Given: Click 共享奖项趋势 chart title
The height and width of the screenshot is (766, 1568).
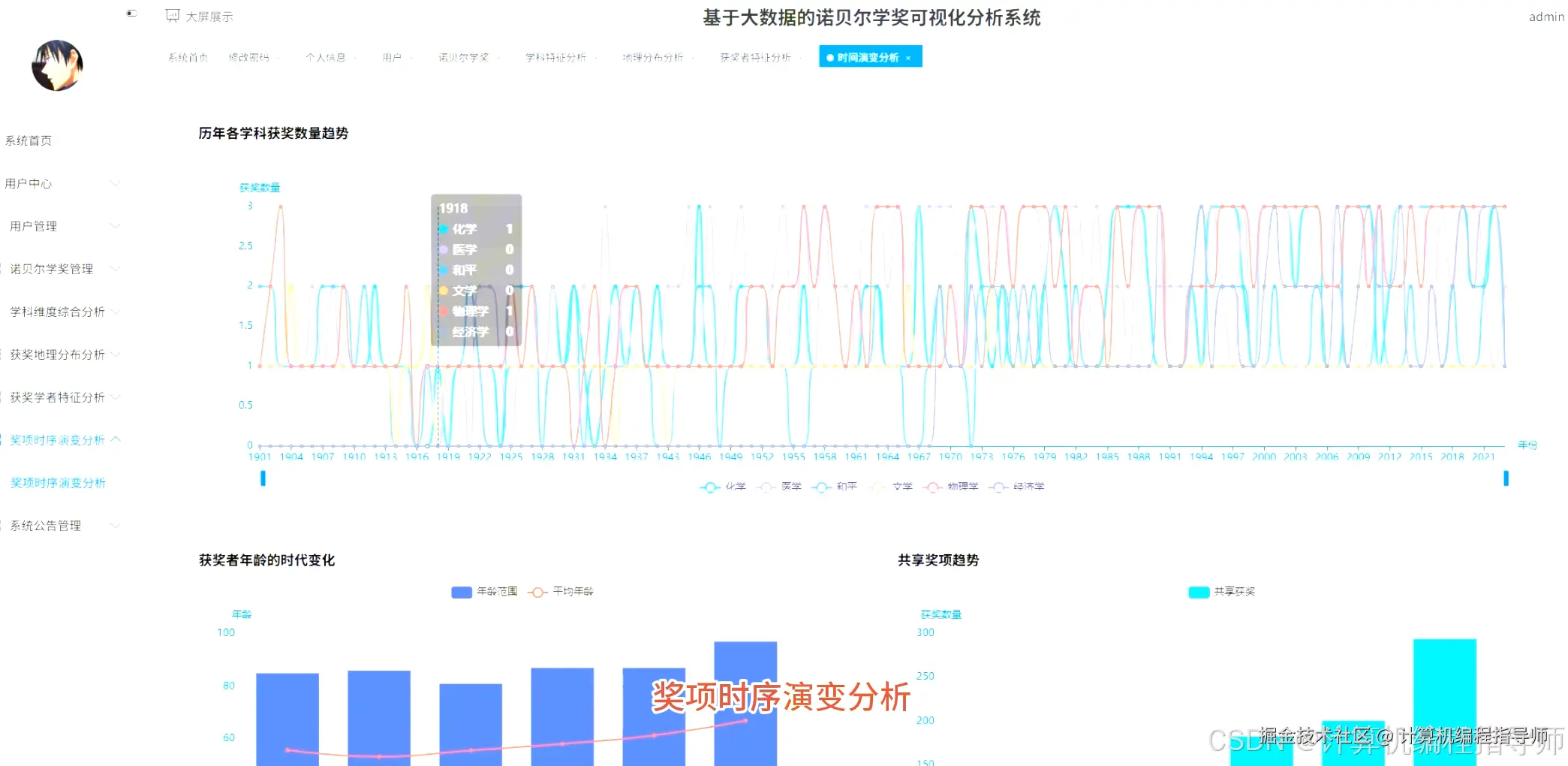Looking at the screenshot, I should click(938, 560).
